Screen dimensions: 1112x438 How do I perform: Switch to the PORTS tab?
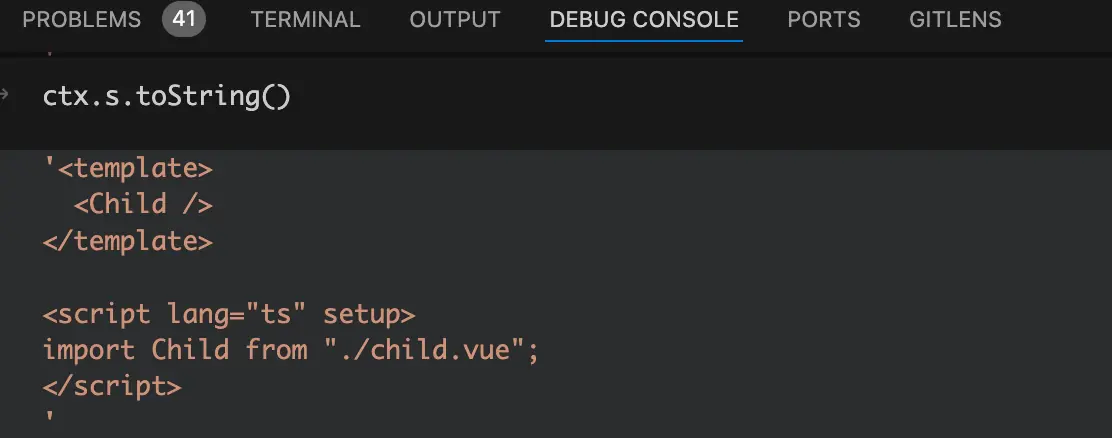[824, 20]
